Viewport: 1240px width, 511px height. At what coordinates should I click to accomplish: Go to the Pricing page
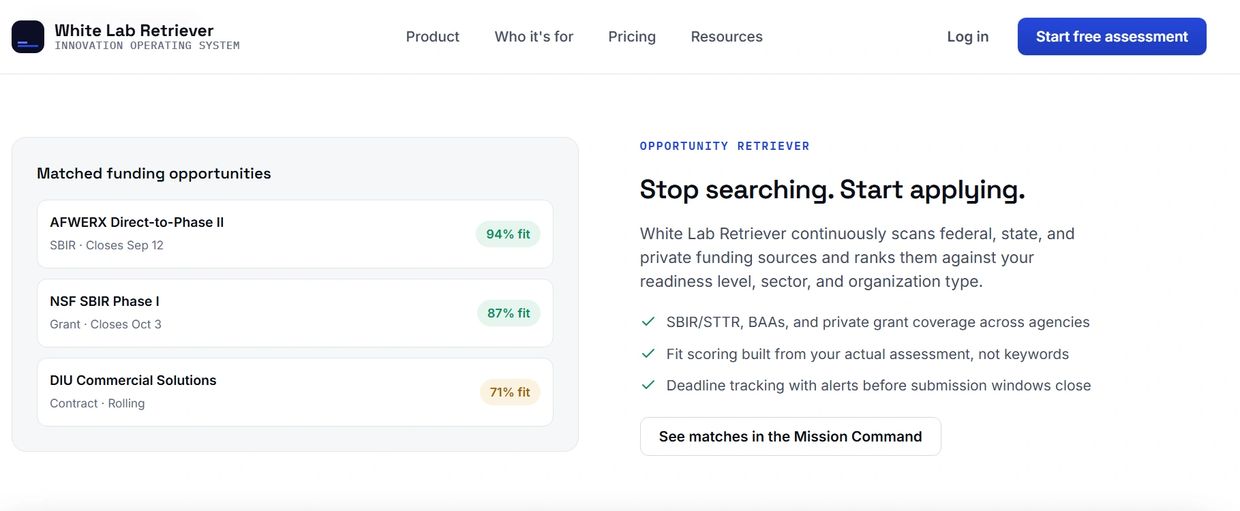pyautogui.click(x=632, y=36)
